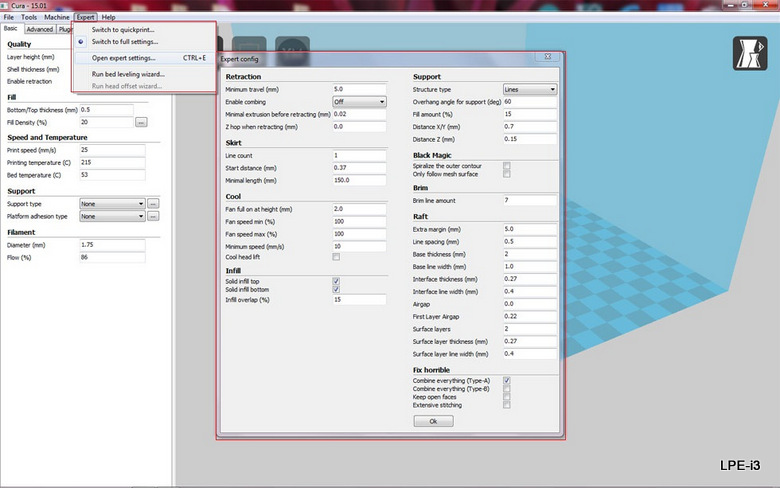This screenshot has height=488, width=780.
Task: Close the Expert config dialog
Action: pyautogui.click(x=548, y=59)
